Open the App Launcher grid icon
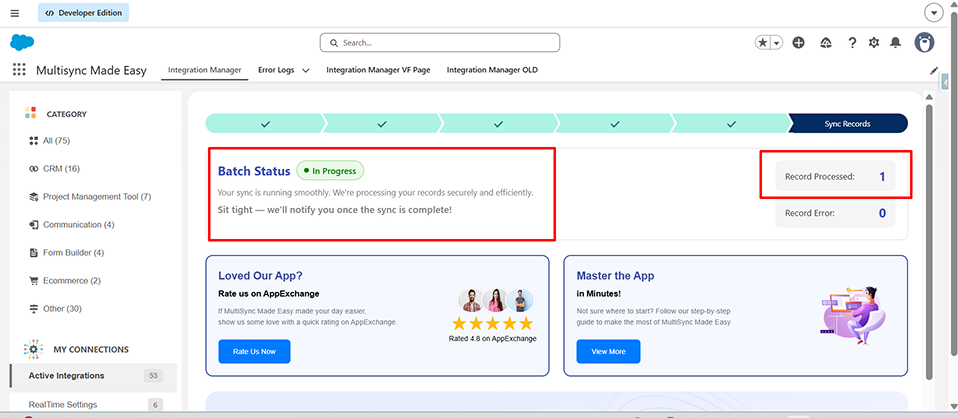Screen dimensions: 958x418 (20, 70)
